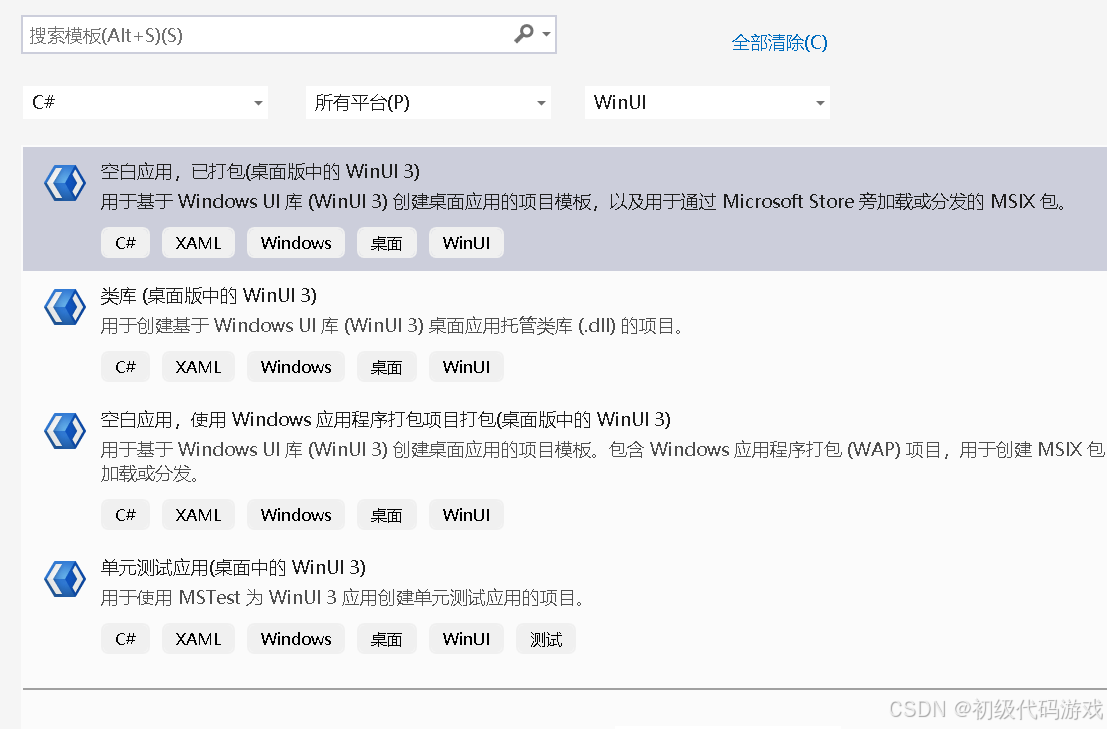Click 桌面 tag in 单元测试应用 row

click(x=387, y=639)
